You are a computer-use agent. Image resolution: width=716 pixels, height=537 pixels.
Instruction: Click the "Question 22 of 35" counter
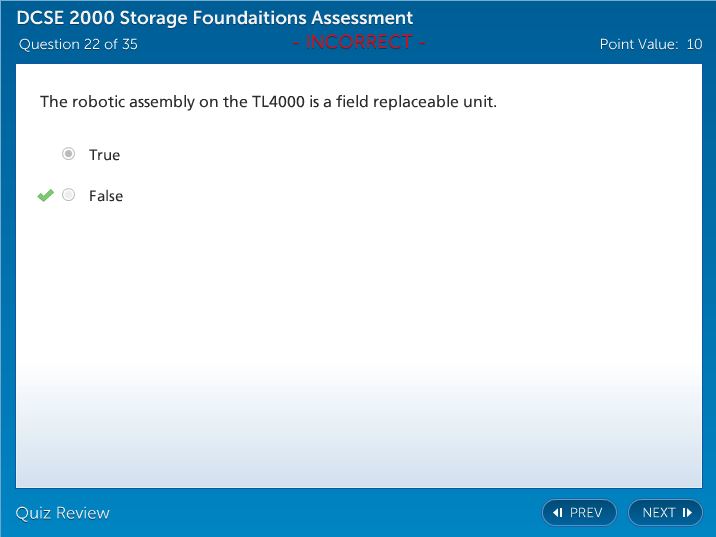(x=78, y=44)
